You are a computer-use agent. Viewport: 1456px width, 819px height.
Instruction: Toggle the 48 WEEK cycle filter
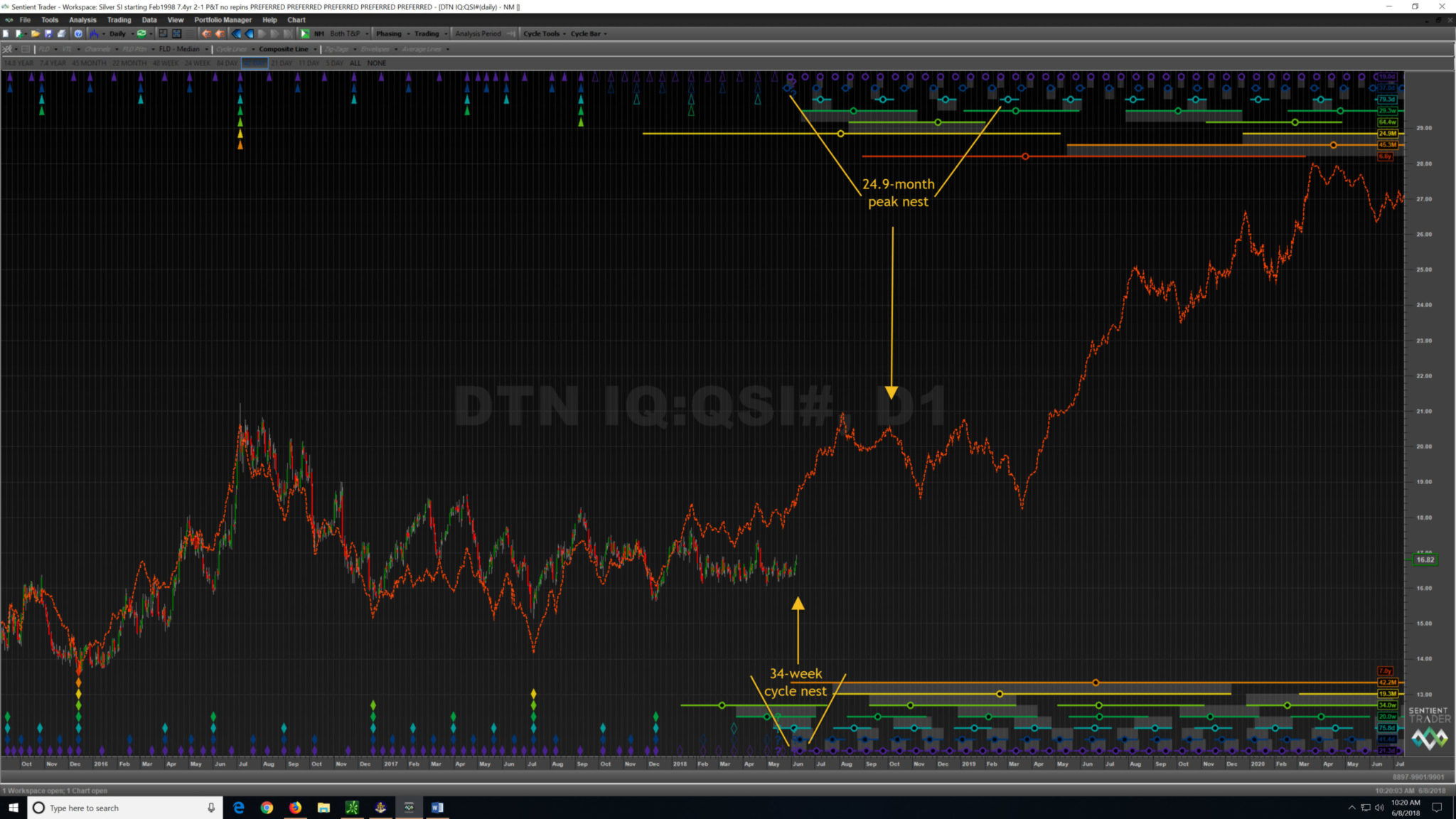[166, 63]
